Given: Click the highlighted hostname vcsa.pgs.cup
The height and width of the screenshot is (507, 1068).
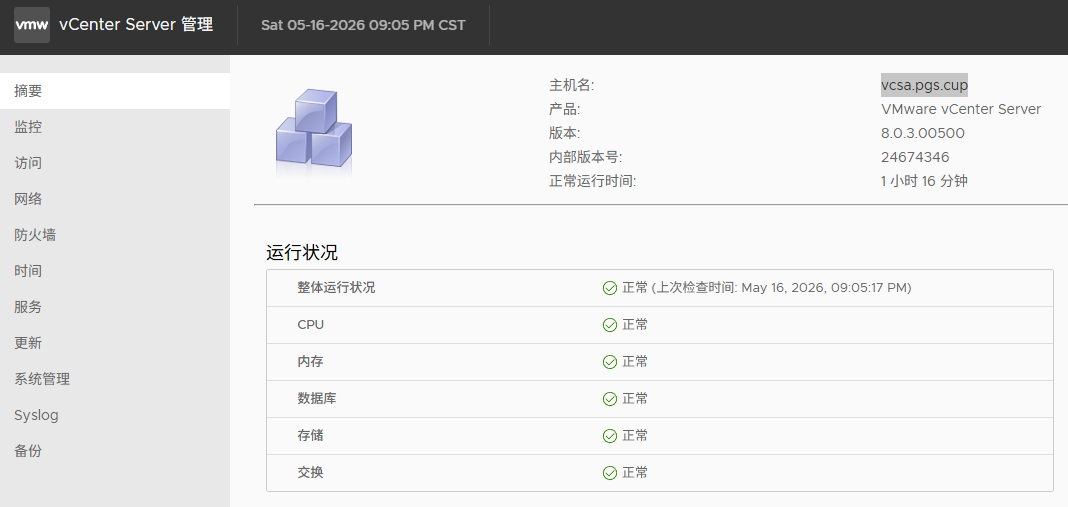Looking at the screenshot, I should [x=924, y=85].
